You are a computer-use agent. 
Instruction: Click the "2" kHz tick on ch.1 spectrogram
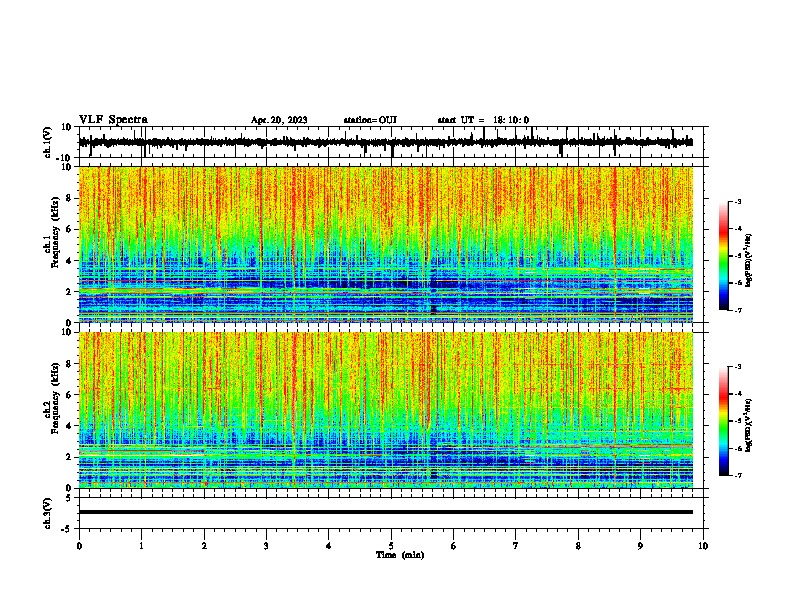tap(69, 292)
